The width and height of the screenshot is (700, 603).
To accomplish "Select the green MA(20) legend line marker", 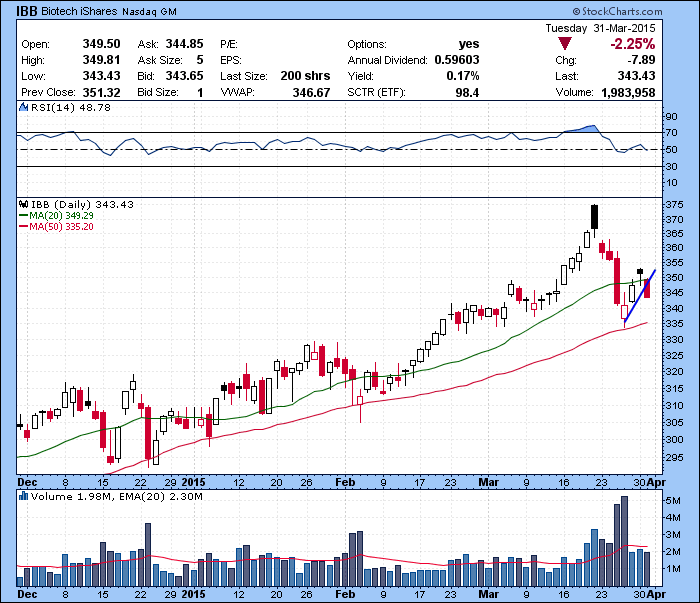I will [x=23, y=216].
